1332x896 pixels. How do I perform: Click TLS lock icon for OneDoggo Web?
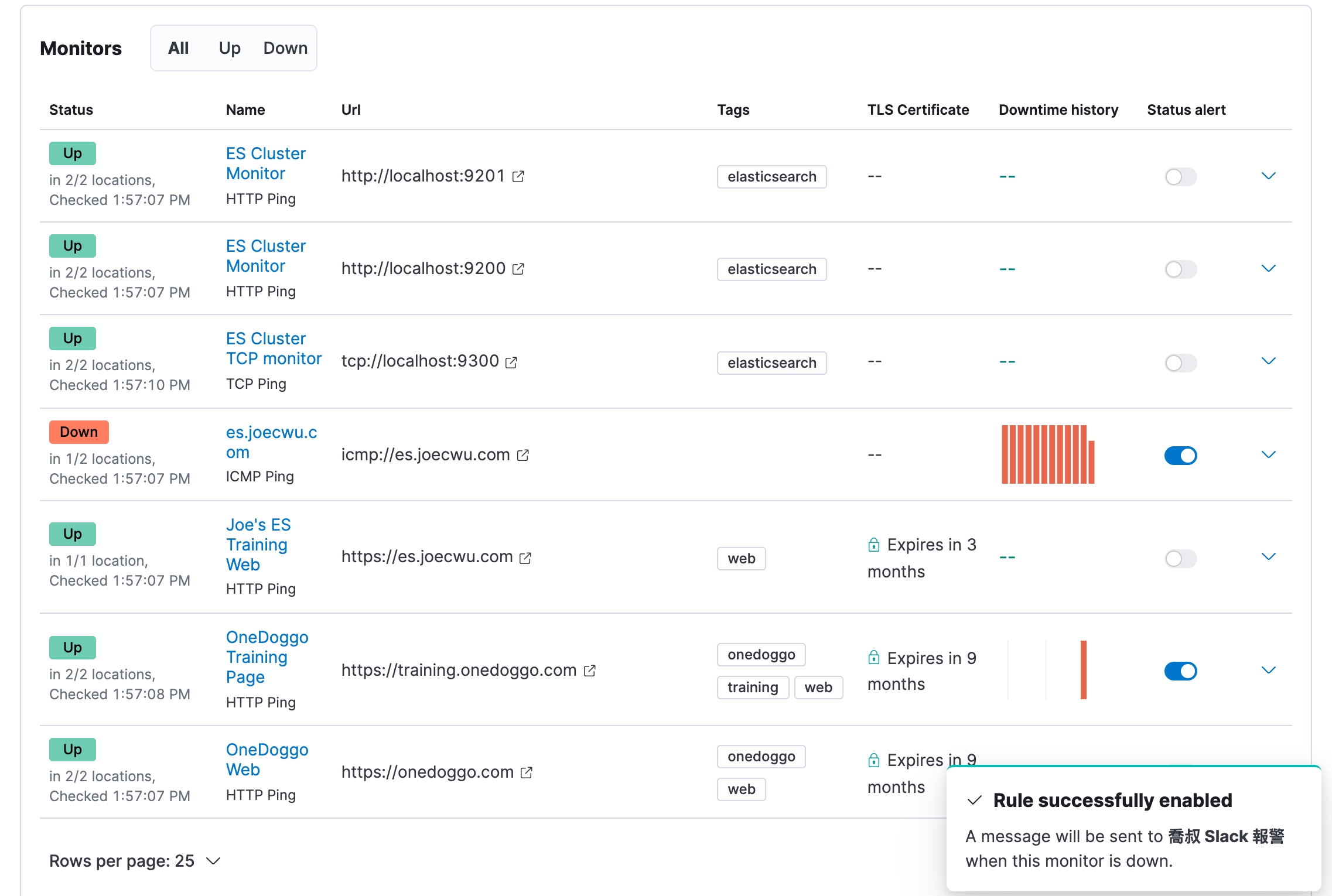click(x=873, y=760)
